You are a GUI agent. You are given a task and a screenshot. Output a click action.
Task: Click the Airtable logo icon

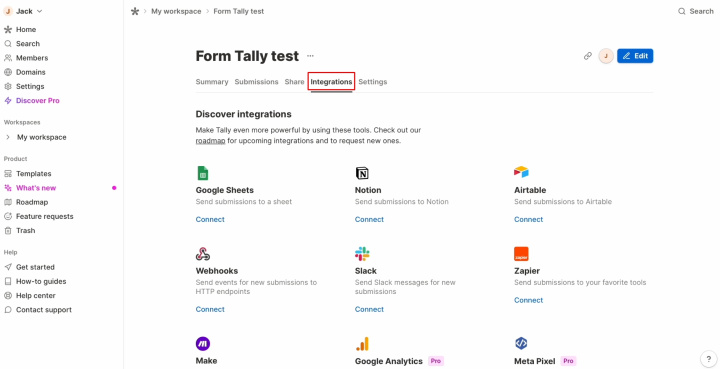(521, 172)
